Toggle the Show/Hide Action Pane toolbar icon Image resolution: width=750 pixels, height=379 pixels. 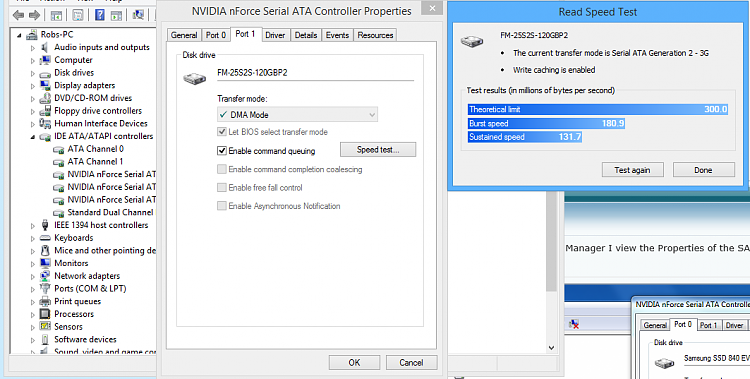(116, 15)
